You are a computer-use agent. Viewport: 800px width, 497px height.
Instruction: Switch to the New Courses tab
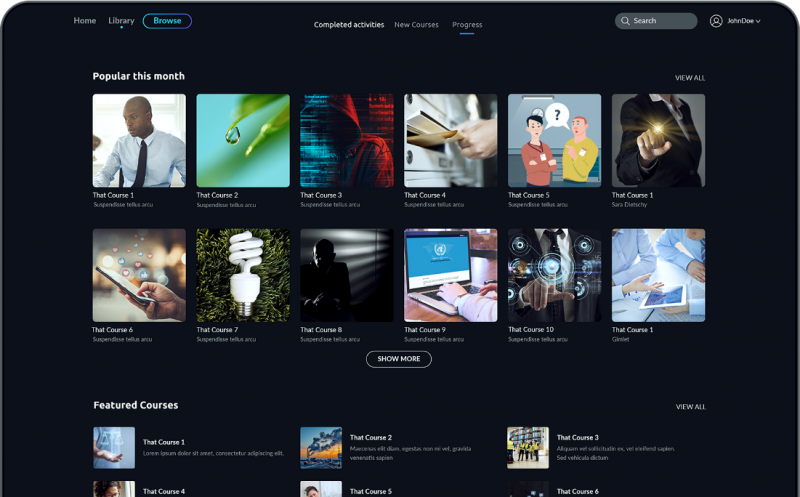416,24
